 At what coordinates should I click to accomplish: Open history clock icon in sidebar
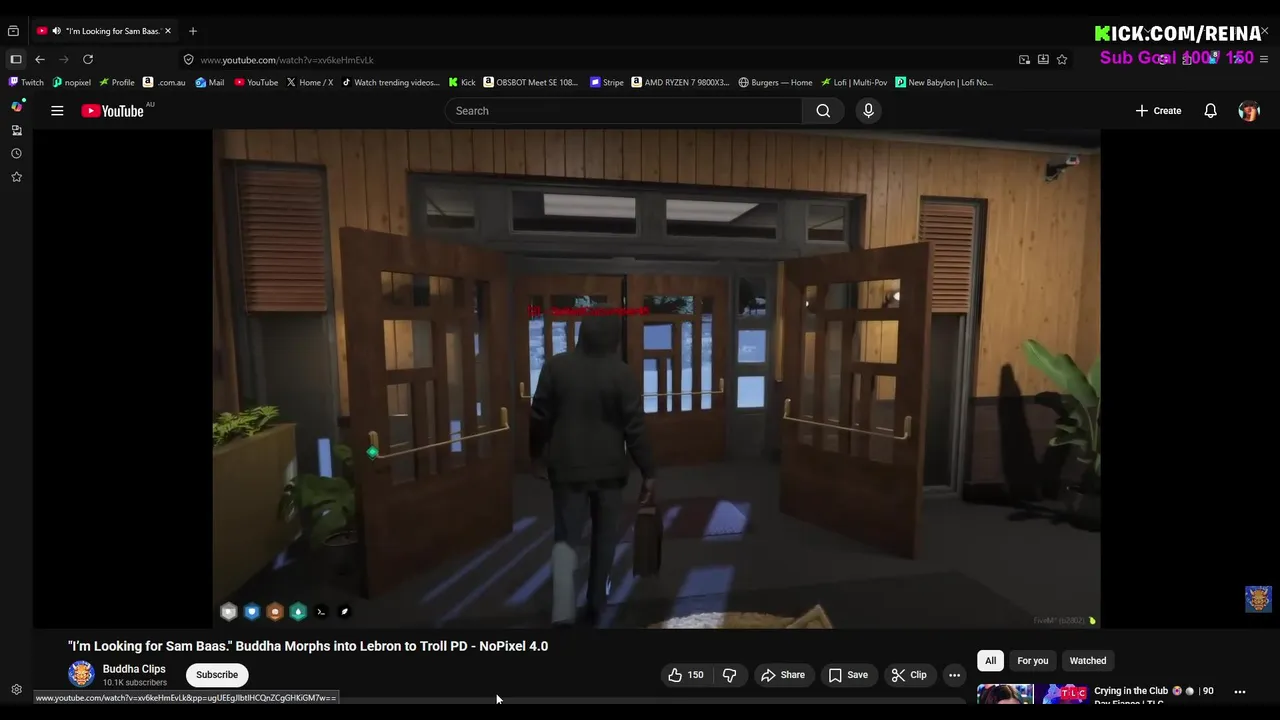tap(16, 153)
